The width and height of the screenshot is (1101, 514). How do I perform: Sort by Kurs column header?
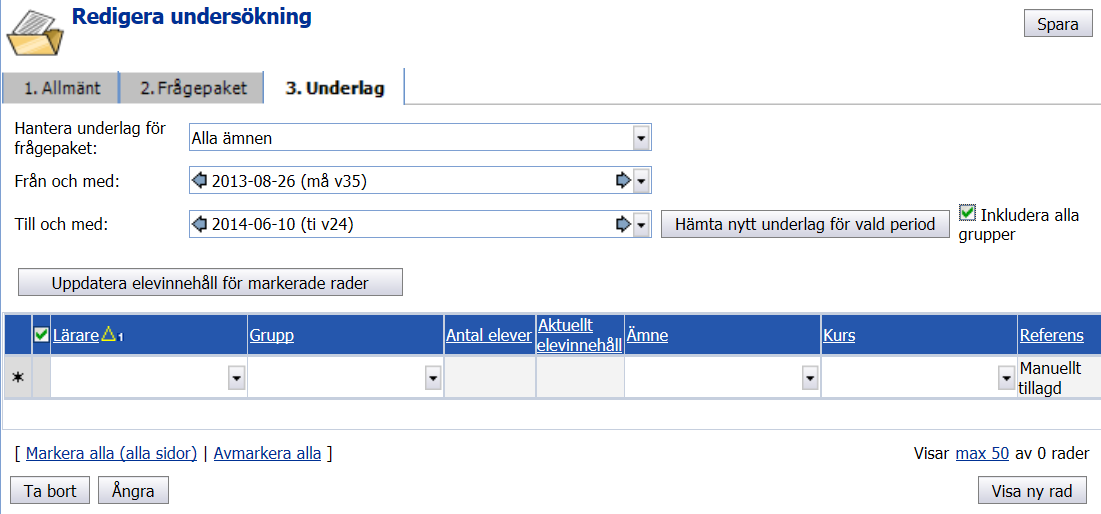tap(839, 336)
